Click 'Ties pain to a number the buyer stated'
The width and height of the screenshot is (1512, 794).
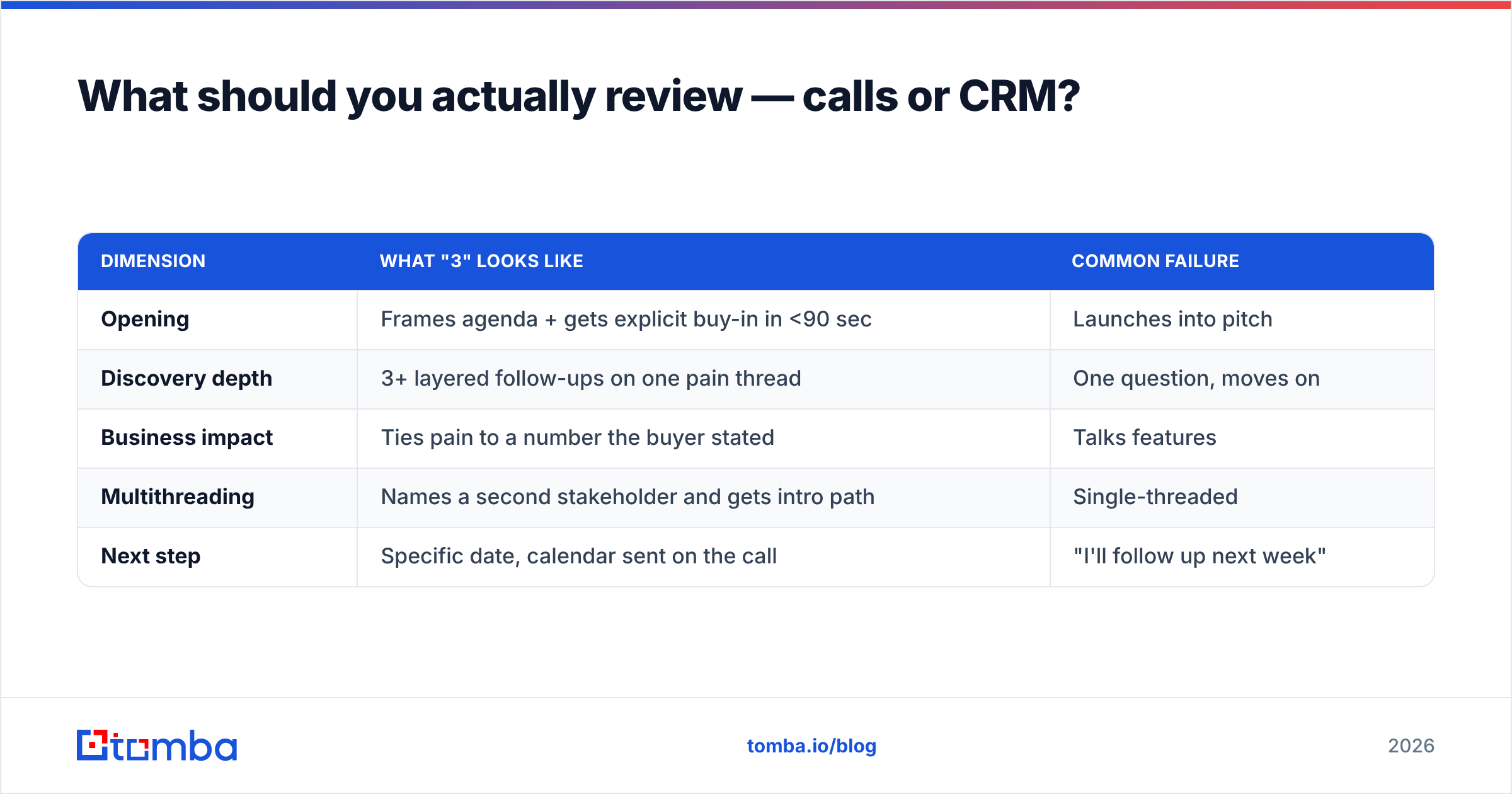pos(578,438)
